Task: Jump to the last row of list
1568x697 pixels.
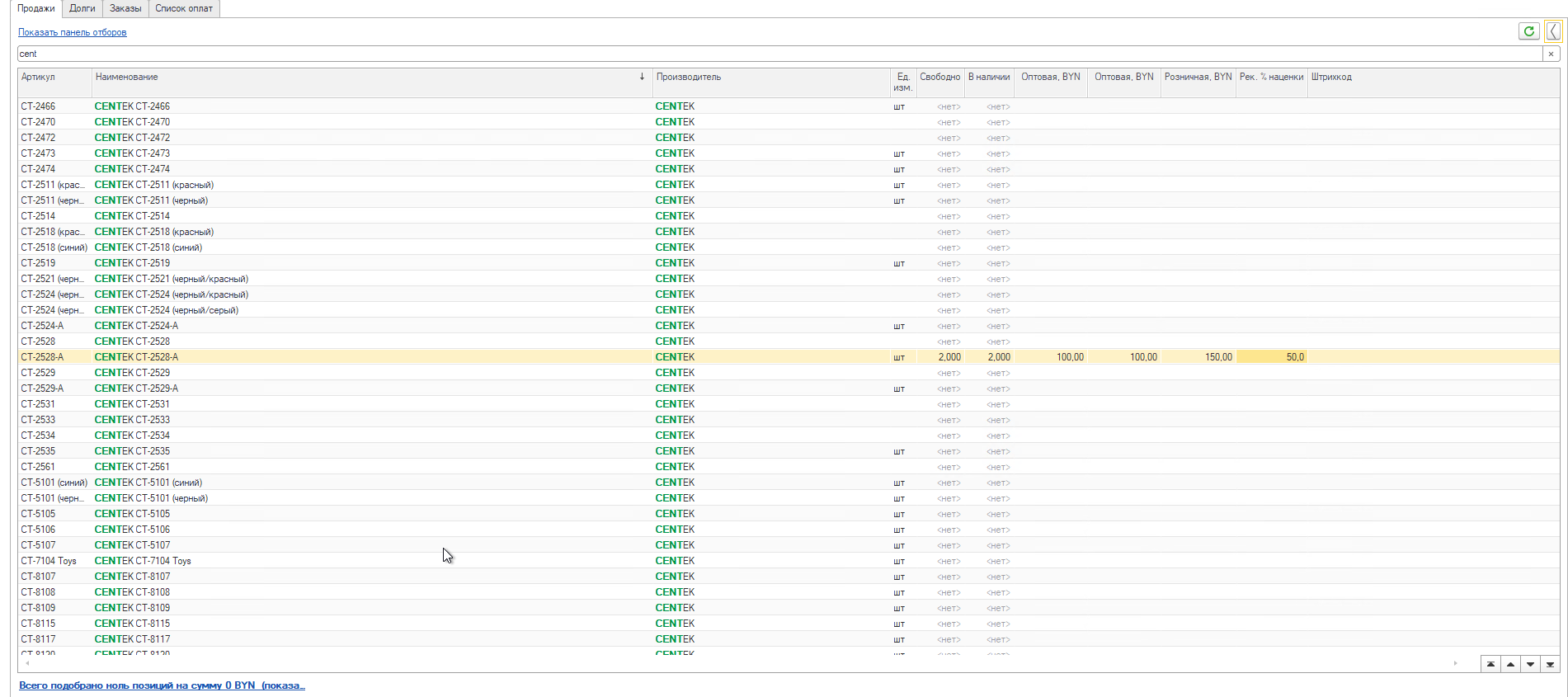Action: point(1550,664)
